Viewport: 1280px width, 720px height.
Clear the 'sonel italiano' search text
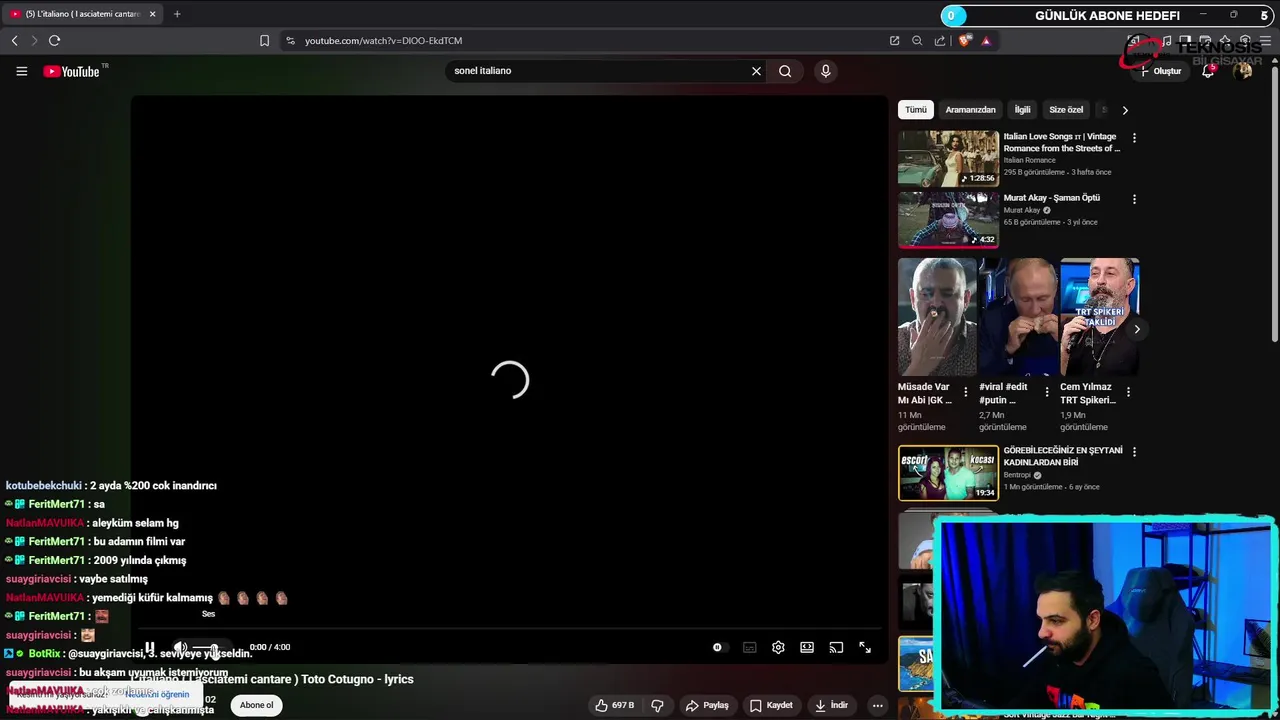point(756,71)
